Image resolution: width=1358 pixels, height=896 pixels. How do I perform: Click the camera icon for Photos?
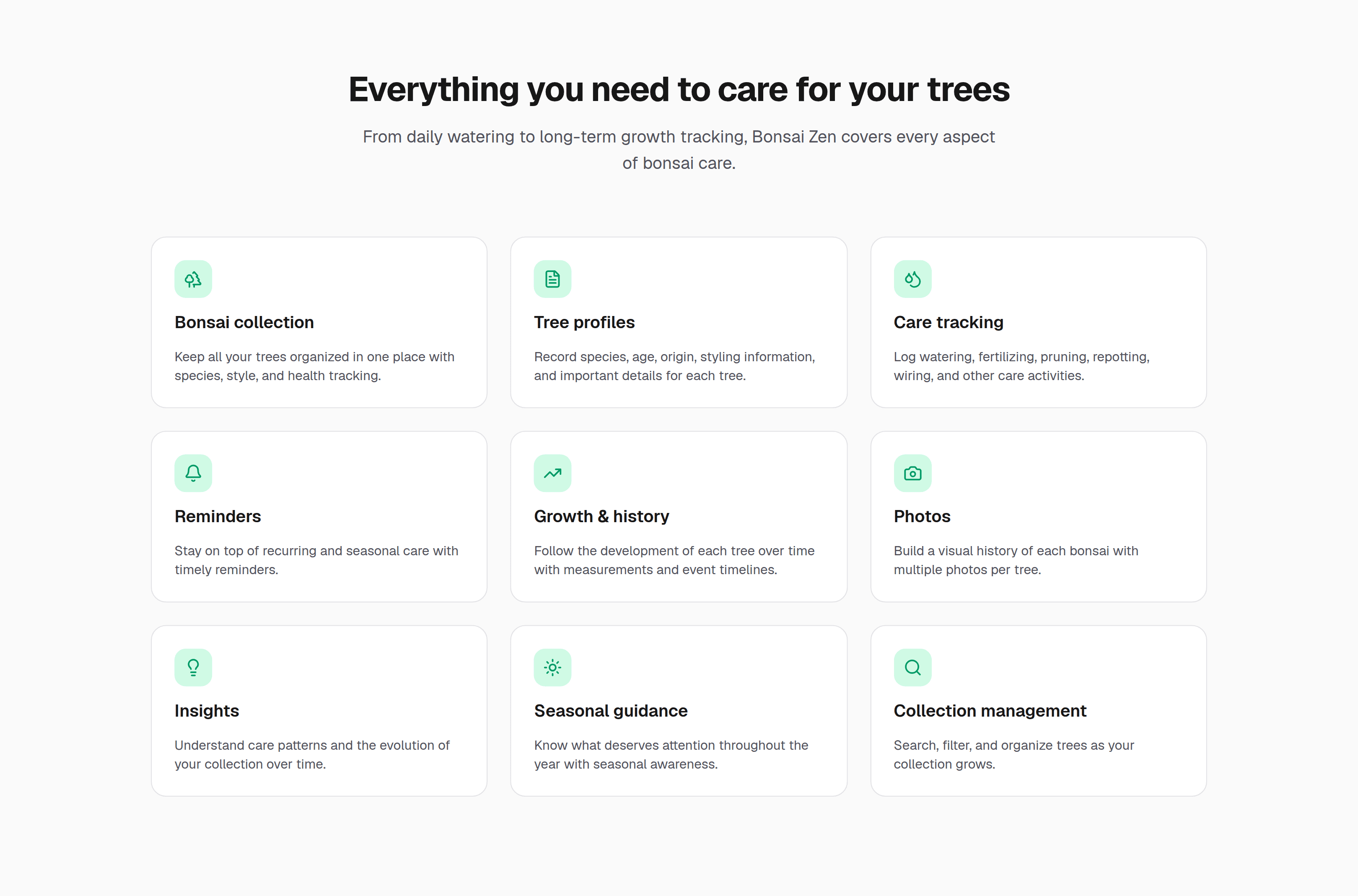tap(912, 473)
